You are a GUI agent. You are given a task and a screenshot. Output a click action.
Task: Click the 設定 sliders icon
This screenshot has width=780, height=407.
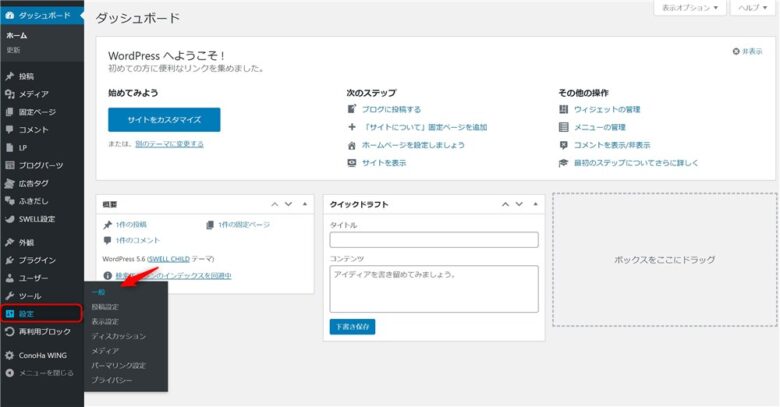[x=9, y=313]
